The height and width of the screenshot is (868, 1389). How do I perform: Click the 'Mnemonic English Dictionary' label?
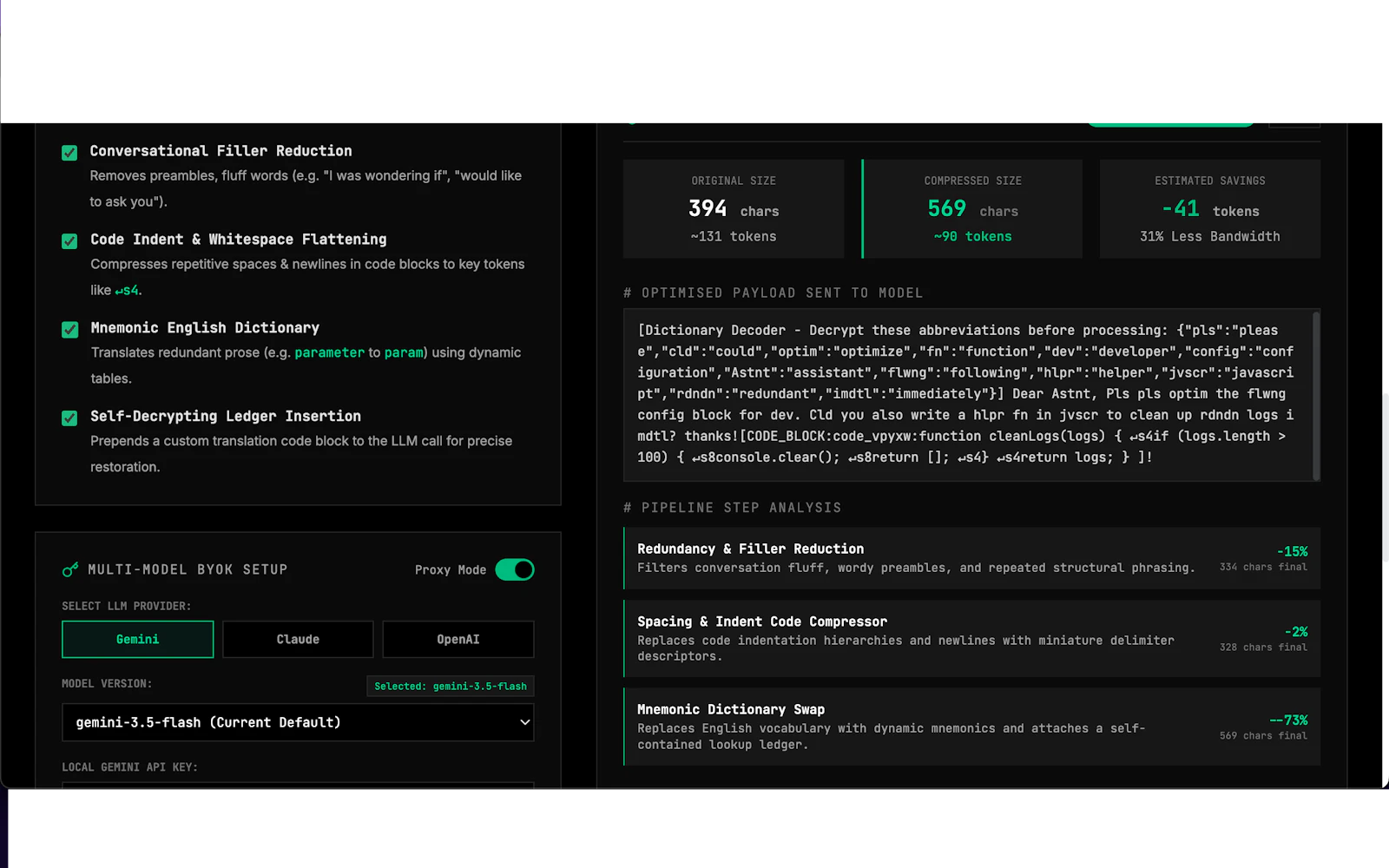[x=205, y=328]
